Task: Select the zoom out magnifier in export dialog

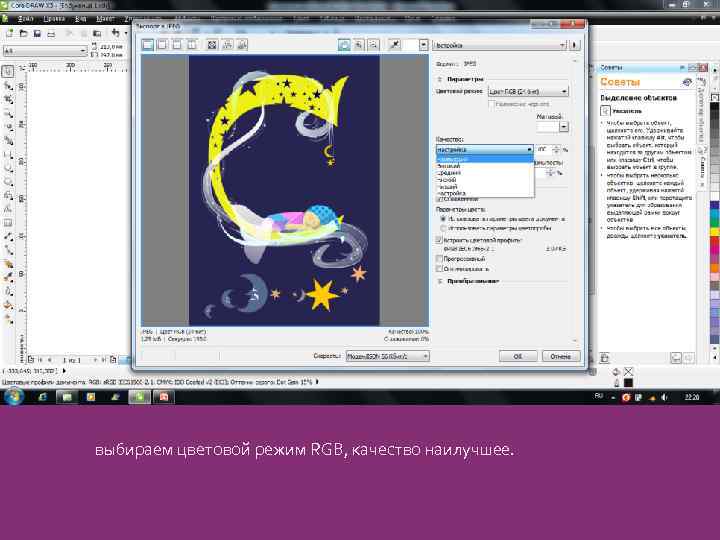Action: point(374,45)
